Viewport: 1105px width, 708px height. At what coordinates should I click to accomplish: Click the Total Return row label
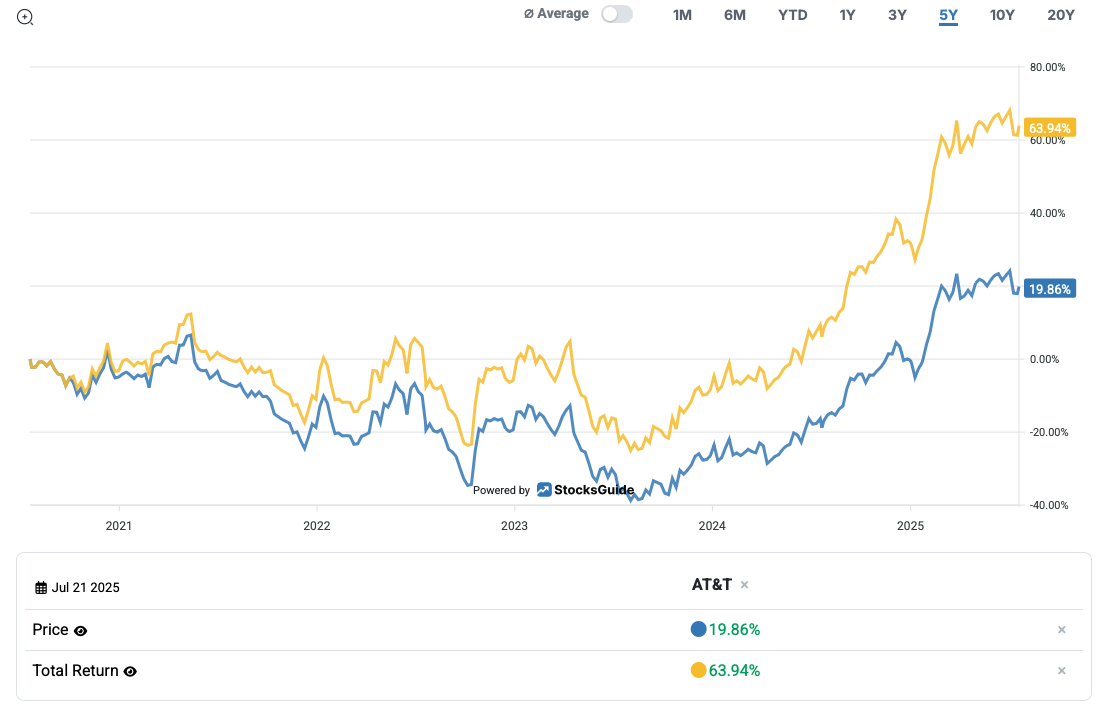click(75, 671)
